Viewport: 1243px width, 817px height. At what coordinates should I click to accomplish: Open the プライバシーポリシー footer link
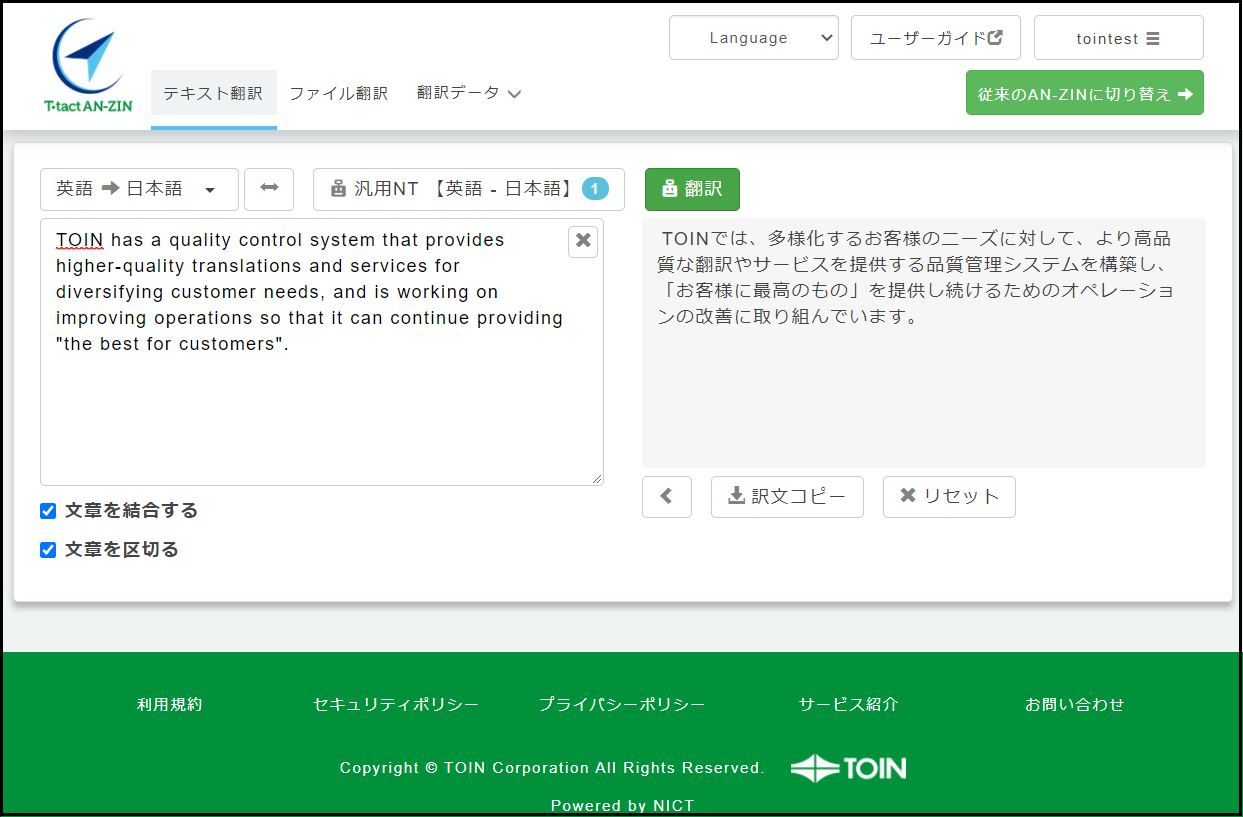(x=622, y=704)
